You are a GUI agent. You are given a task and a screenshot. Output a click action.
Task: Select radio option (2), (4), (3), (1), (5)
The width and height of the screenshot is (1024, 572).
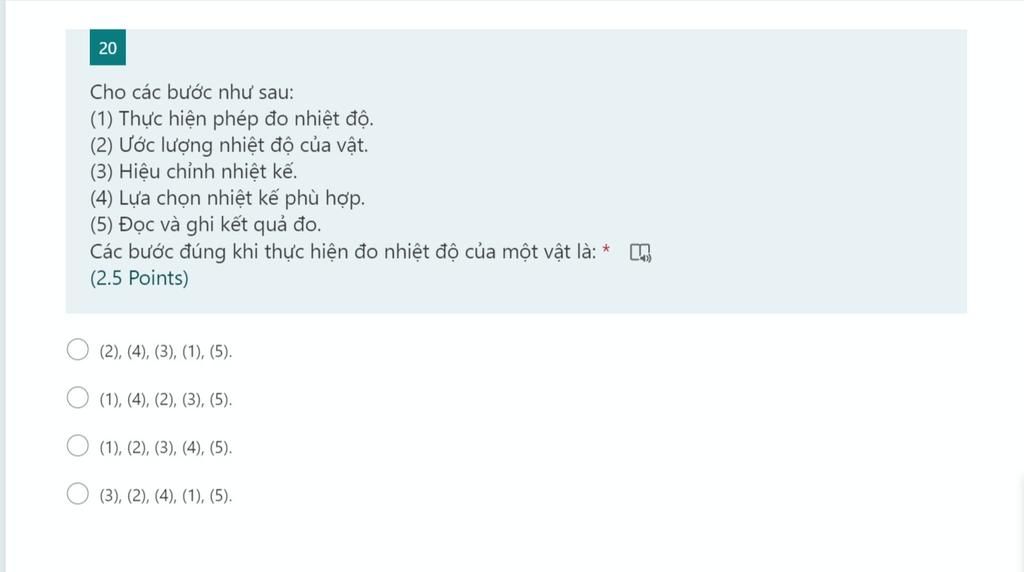[78, 349]
